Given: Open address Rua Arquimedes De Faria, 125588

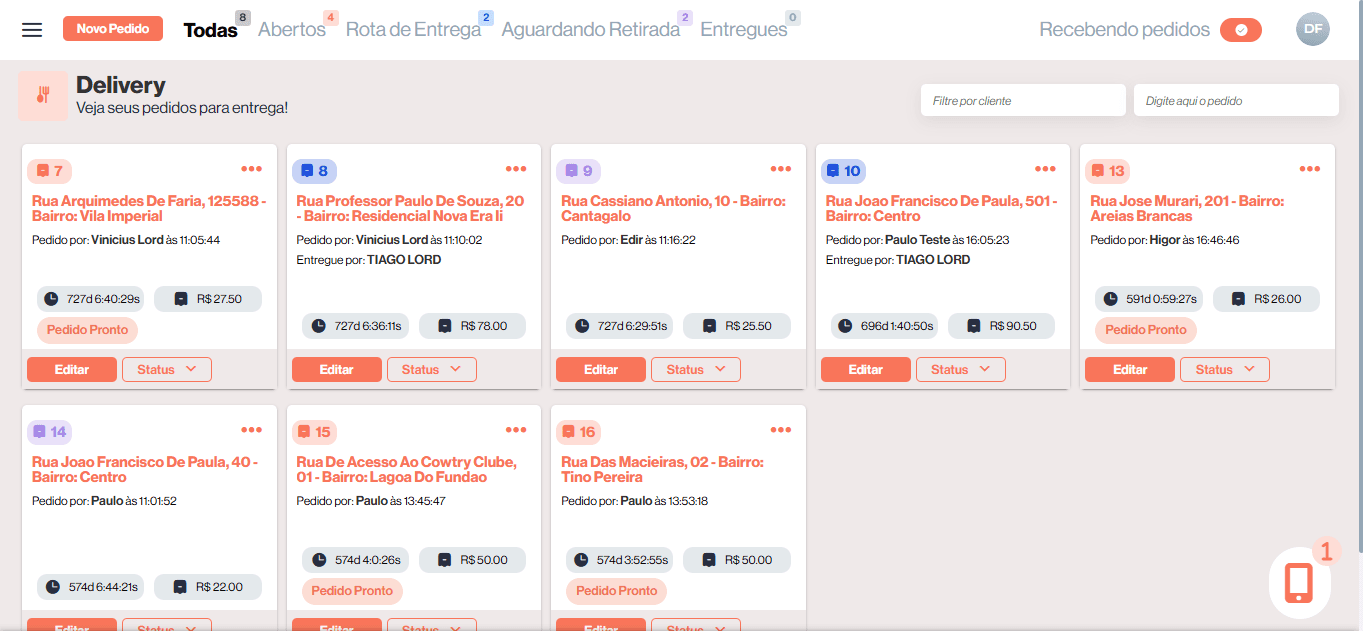Looking at the screenshot, I should pyautogui.click(x=149, y=209).
